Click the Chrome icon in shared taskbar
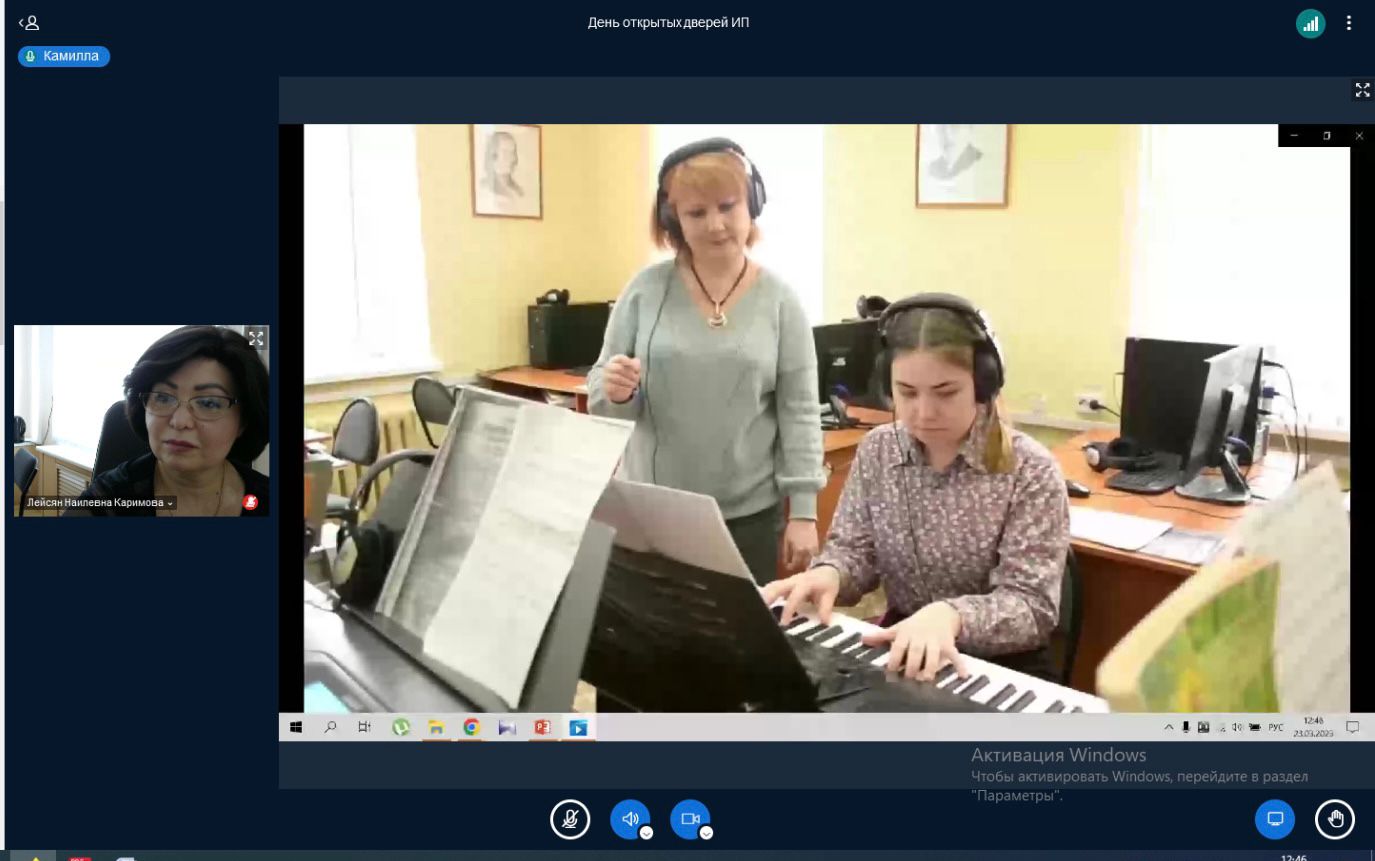The width and height of the screenshot is (1375, 861). click(x=471, y=728)
